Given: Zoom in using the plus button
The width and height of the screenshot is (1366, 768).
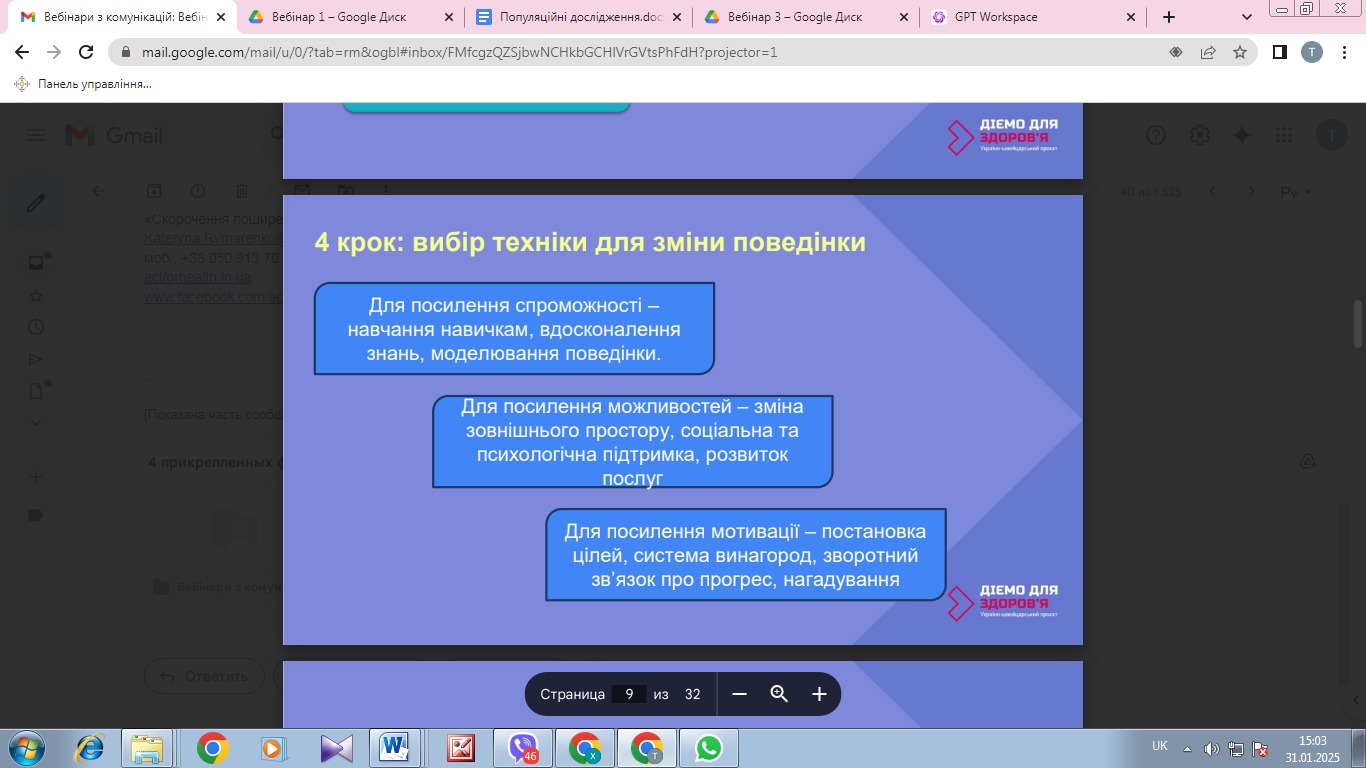Looking at the screenshot, I should 819,694.
